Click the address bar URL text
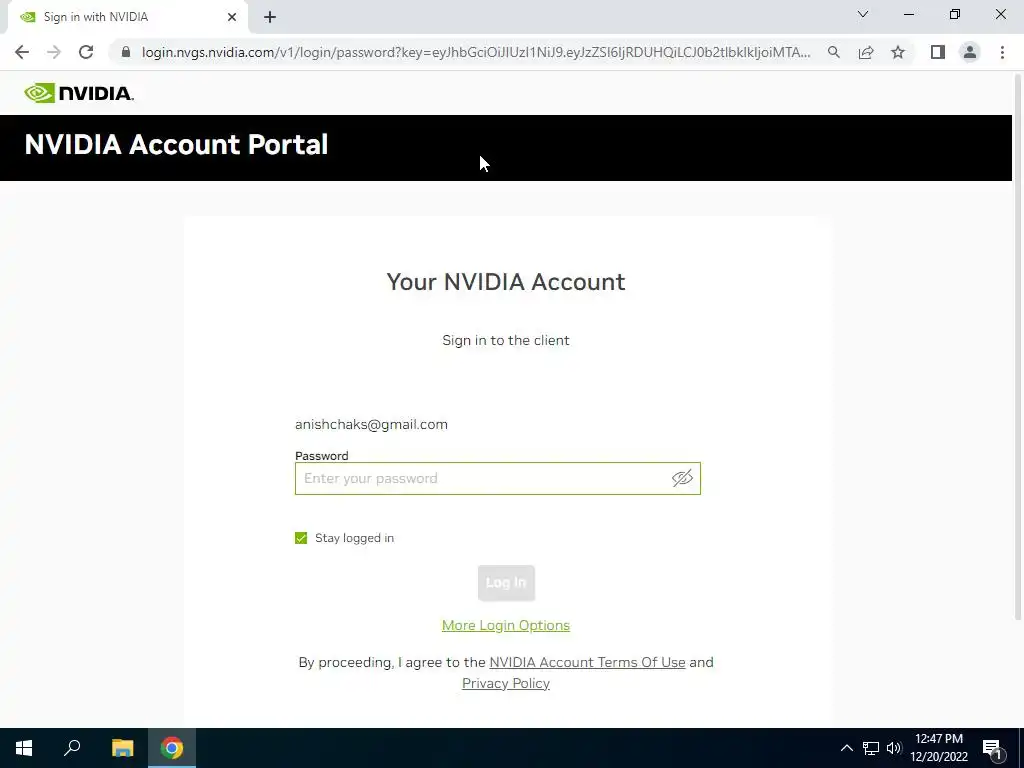Viewport: 1024px width, 768px height. (x=476, y=52)
